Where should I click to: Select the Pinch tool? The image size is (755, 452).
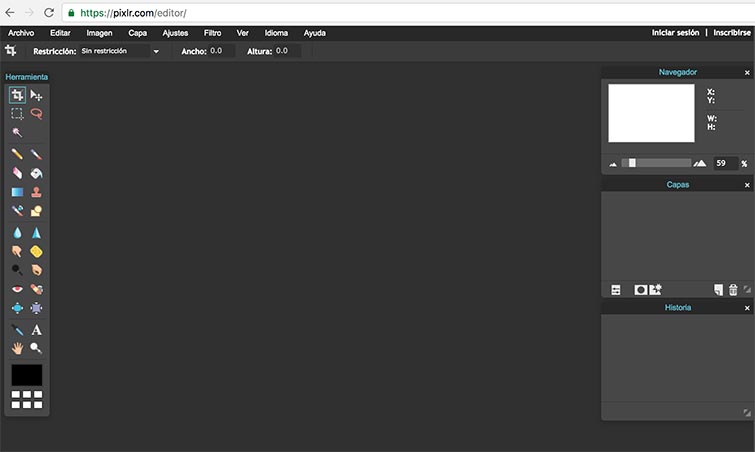(x=36, y=308)
